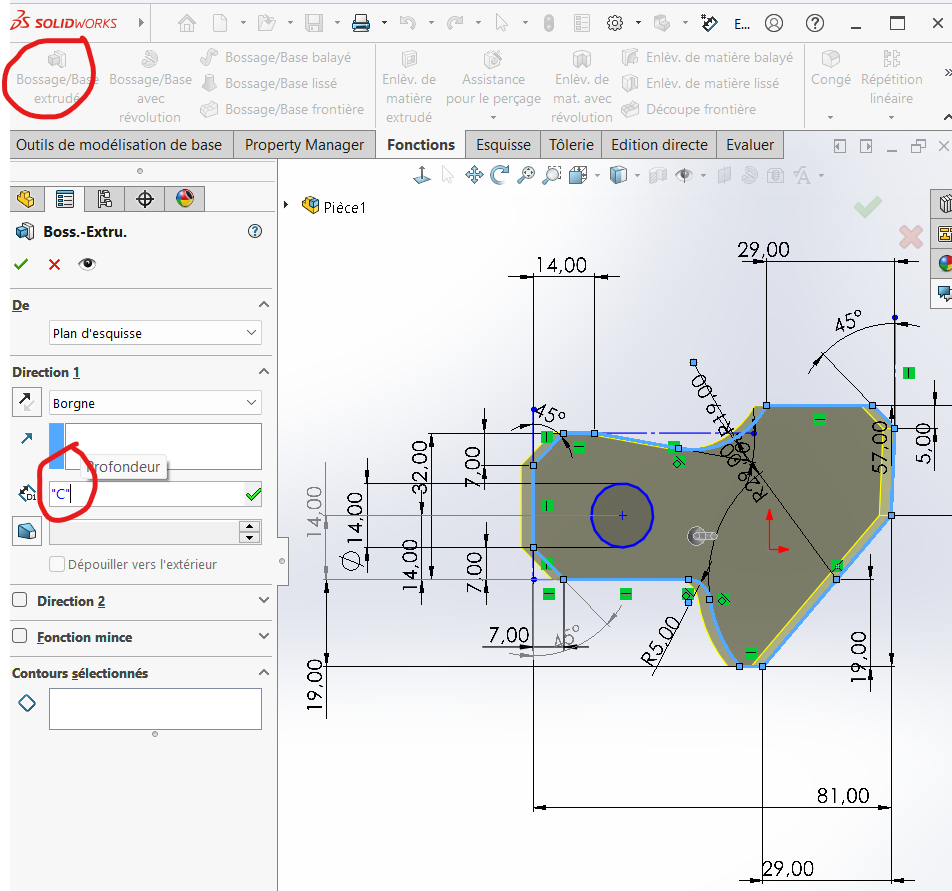Viewport: 952px width, 891px height.
Task: Enable the Fonction mince checkbox
Action: [x=20, y=636]
